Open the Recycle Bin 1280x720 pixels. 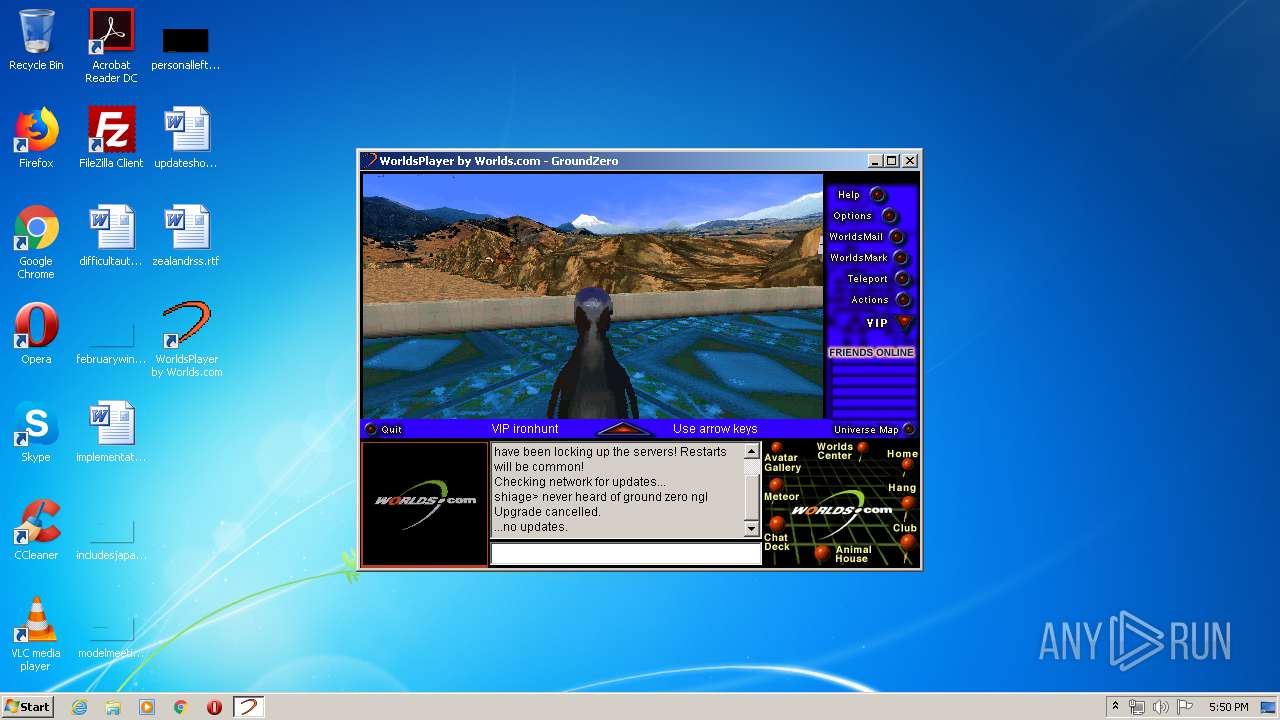click(x=36, y=40)
